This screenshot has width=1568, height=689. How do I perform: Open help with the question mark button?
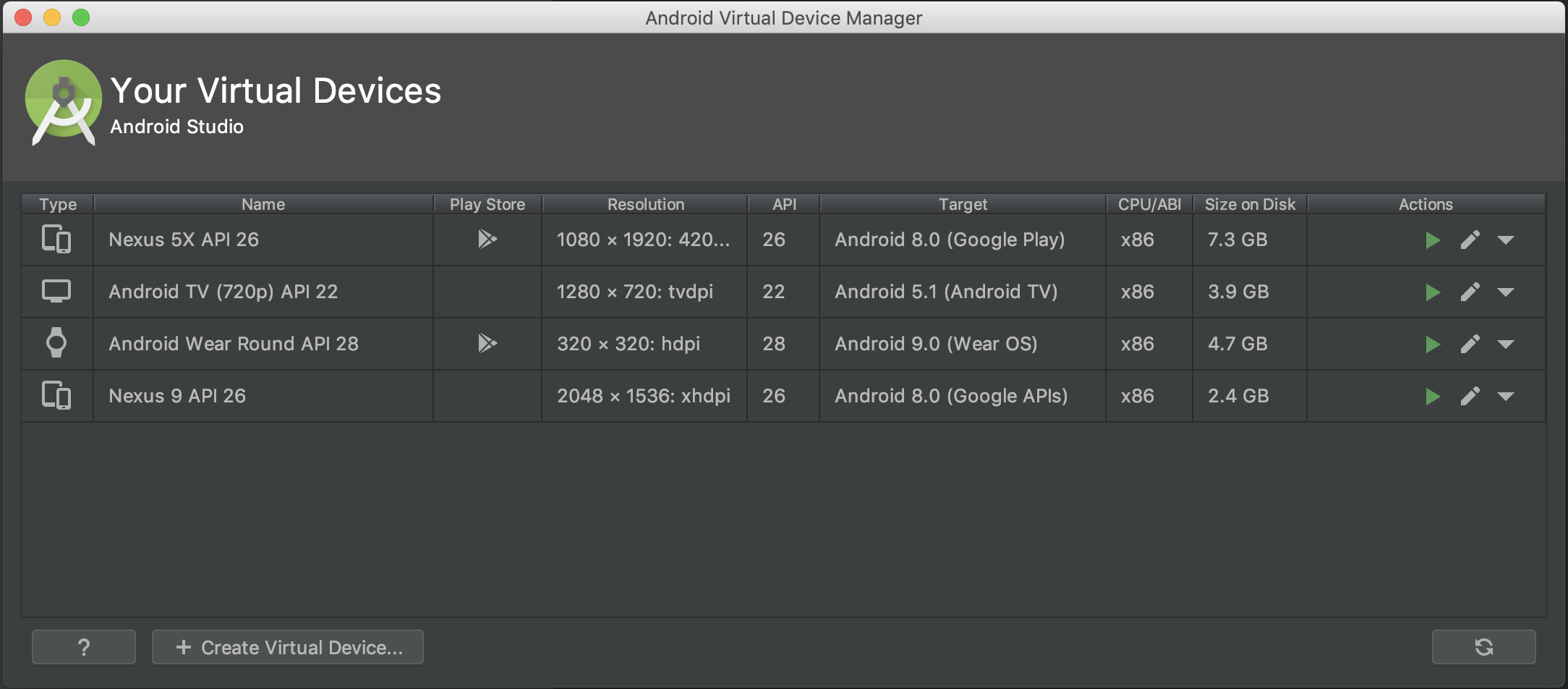[x=84, y=647]
